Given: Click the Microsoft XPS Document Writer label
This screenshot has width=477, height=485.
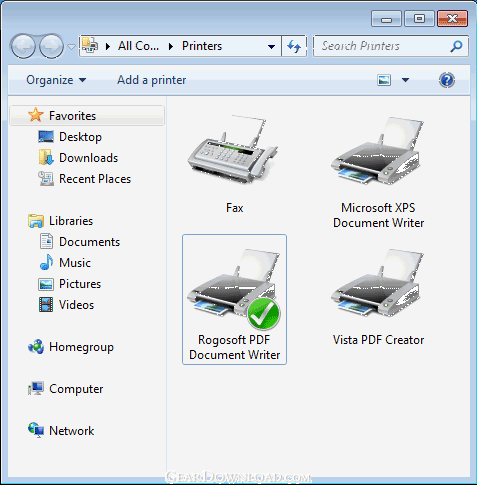Looking at the screenshot, I should click(x=378, y=215).
